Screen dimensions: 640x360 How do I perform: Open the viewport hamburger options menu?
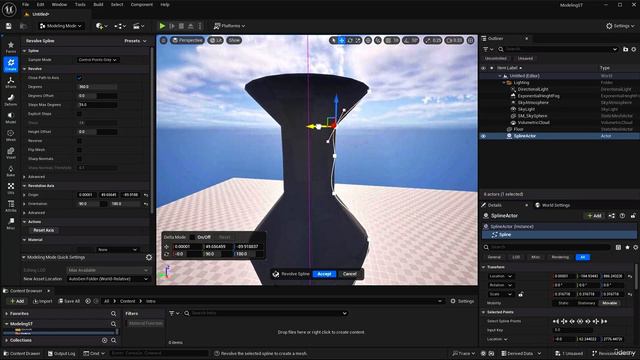tap(163, 40)
